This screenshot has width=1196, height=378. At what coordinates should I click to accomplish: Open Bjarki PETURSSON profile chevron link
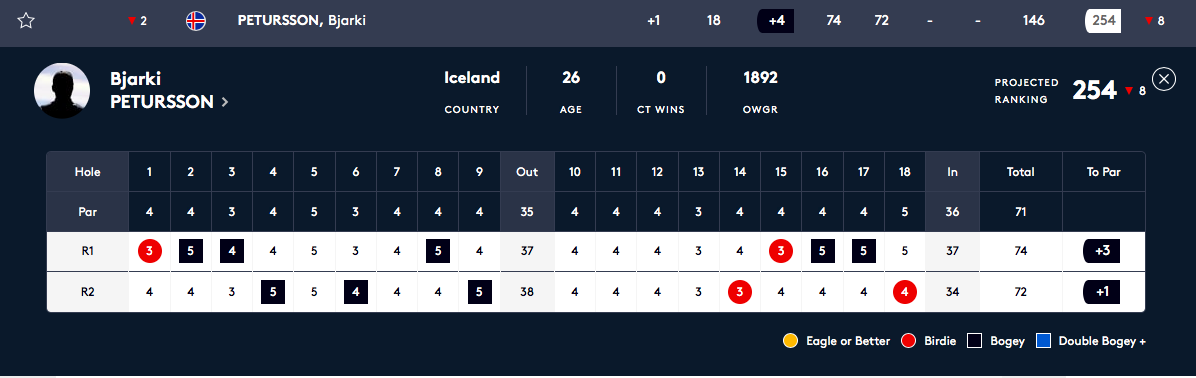(224, 103)
